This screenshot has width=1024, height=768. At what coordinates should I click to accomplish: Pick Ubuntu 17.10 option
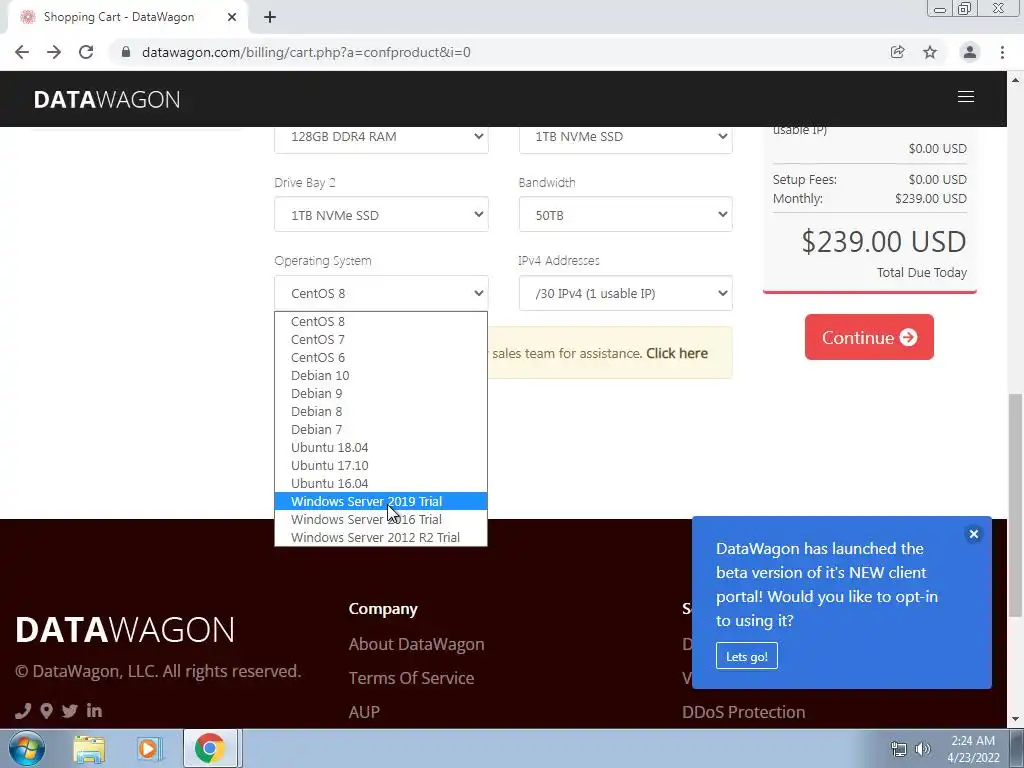tap(381, 465)
